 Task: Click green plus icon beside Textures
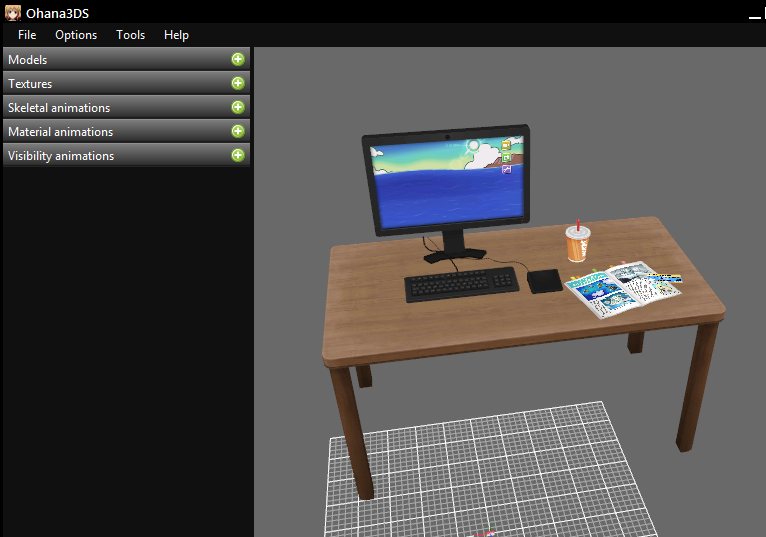(238, 83)
